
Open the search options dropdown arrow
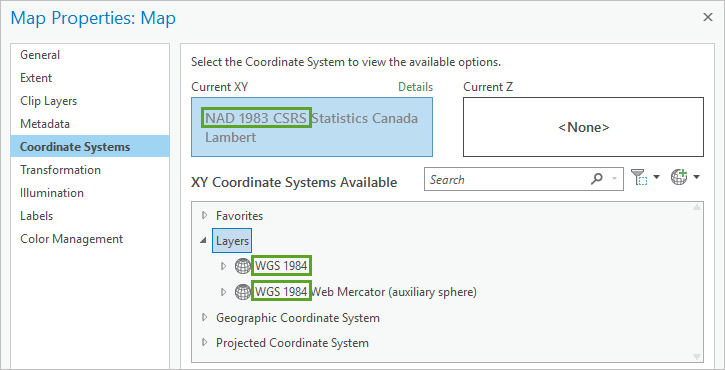pyautogui.click(x=614, y=179)
